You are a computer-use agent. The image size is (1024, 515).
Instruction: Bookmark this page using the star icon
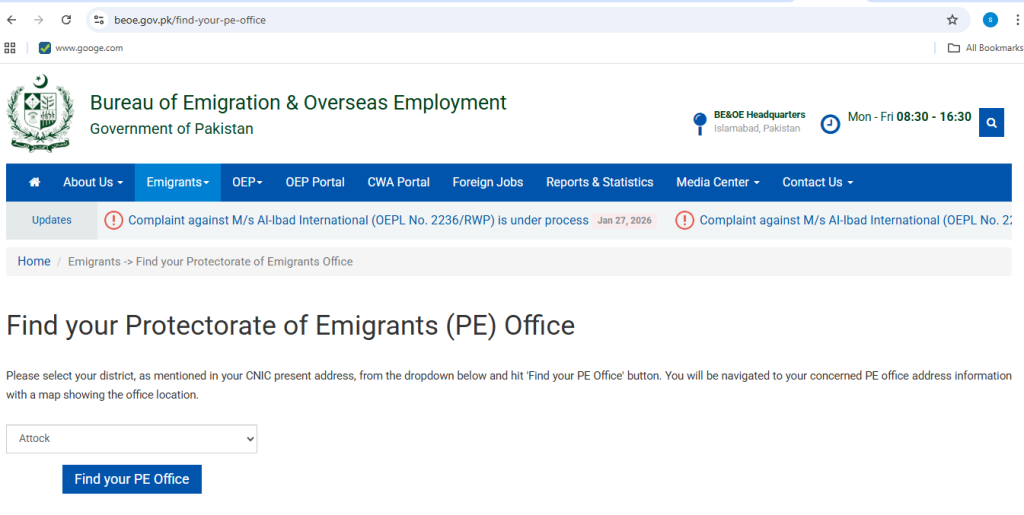coord(952,20)
